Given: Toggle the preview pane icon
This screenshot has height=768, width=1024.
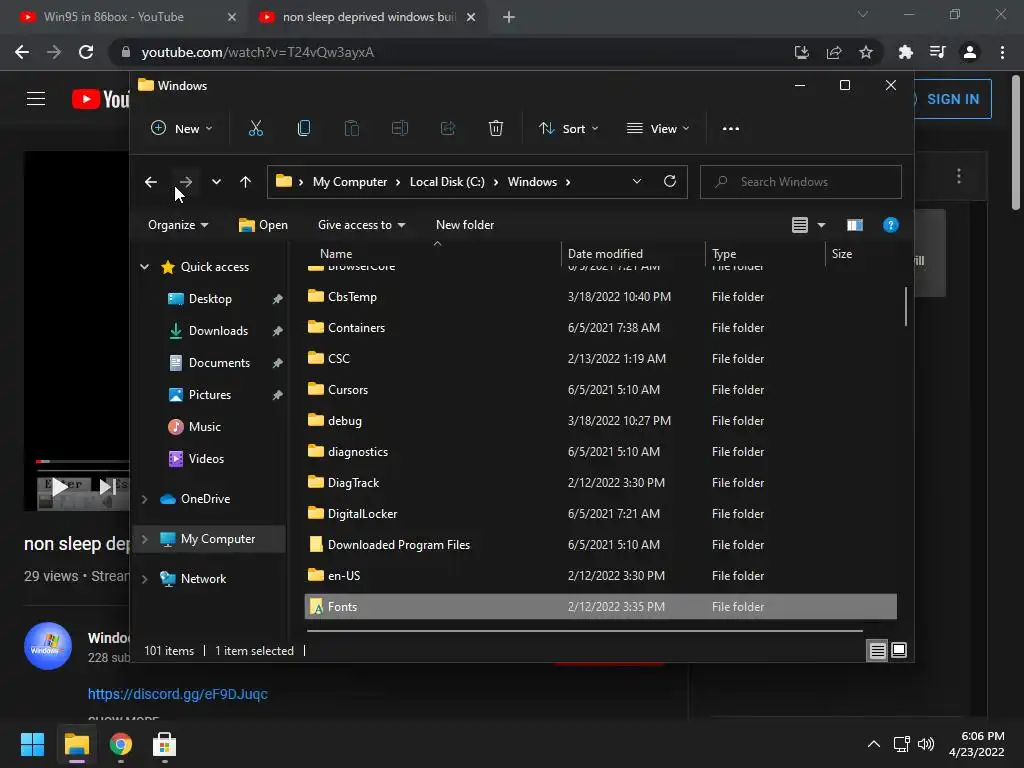Looking at the screenshot, I should pyautogui.click(x=855, y=225).
